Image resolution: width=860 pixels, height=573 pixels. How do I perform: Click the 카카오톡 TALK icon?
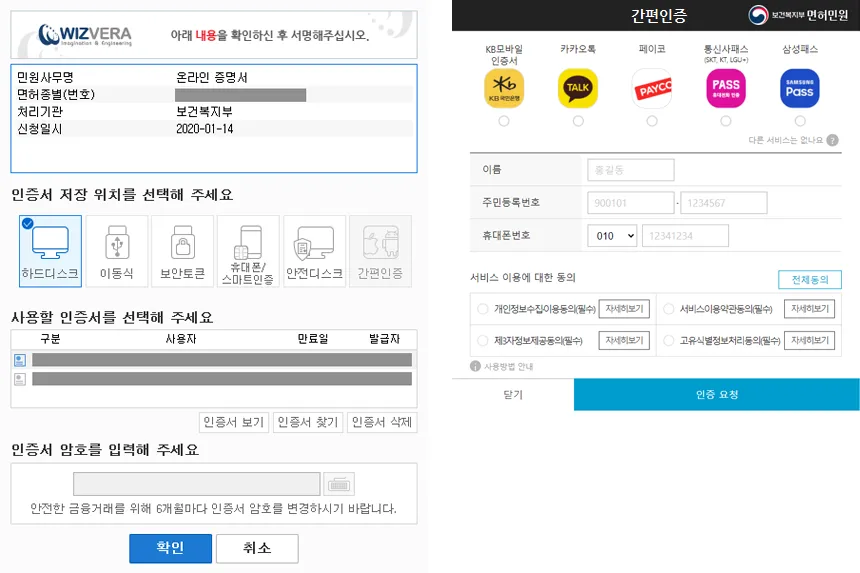click(578, 89)
